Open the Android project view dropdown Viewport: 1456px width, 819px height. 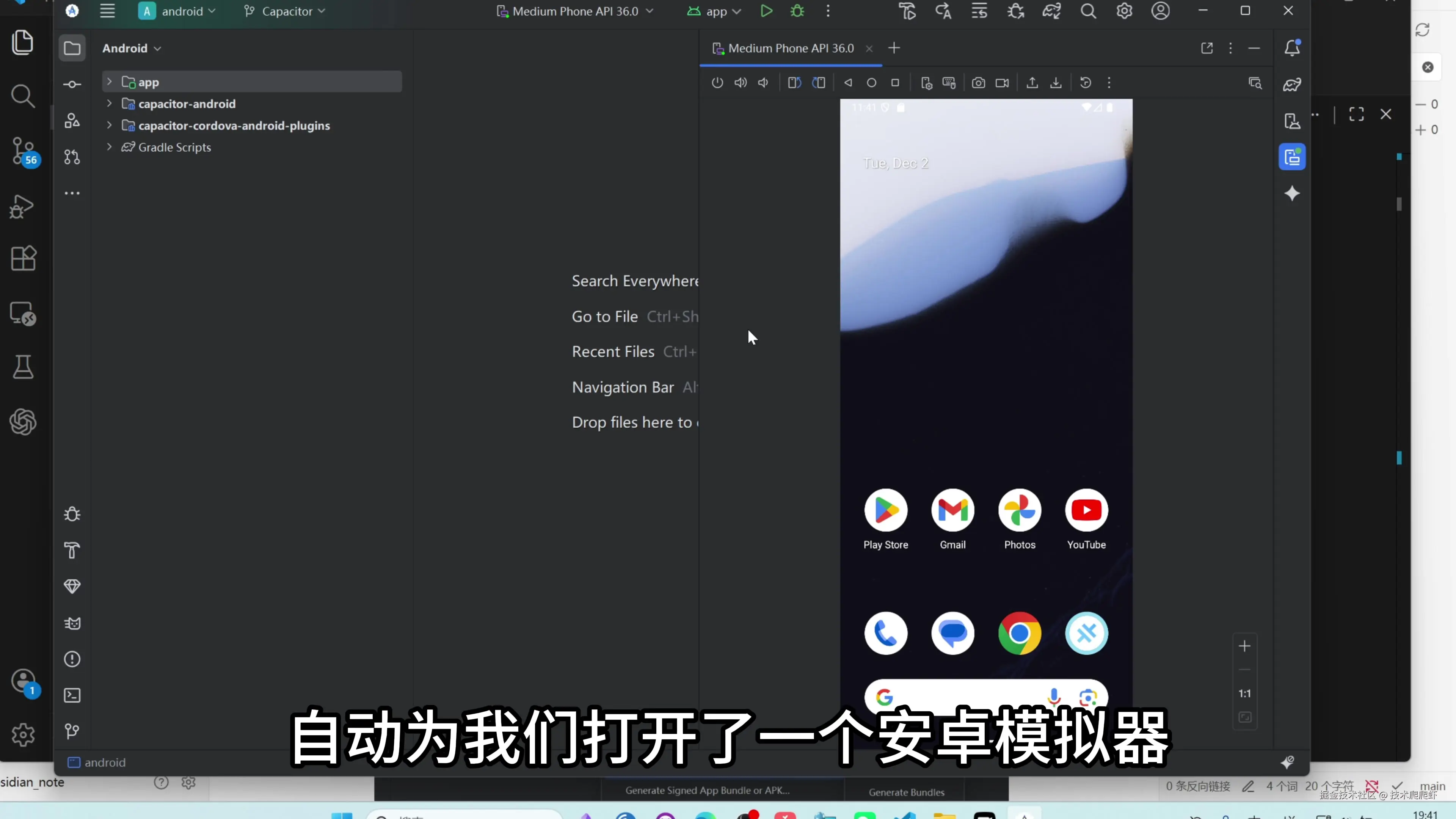pos(131,48)
